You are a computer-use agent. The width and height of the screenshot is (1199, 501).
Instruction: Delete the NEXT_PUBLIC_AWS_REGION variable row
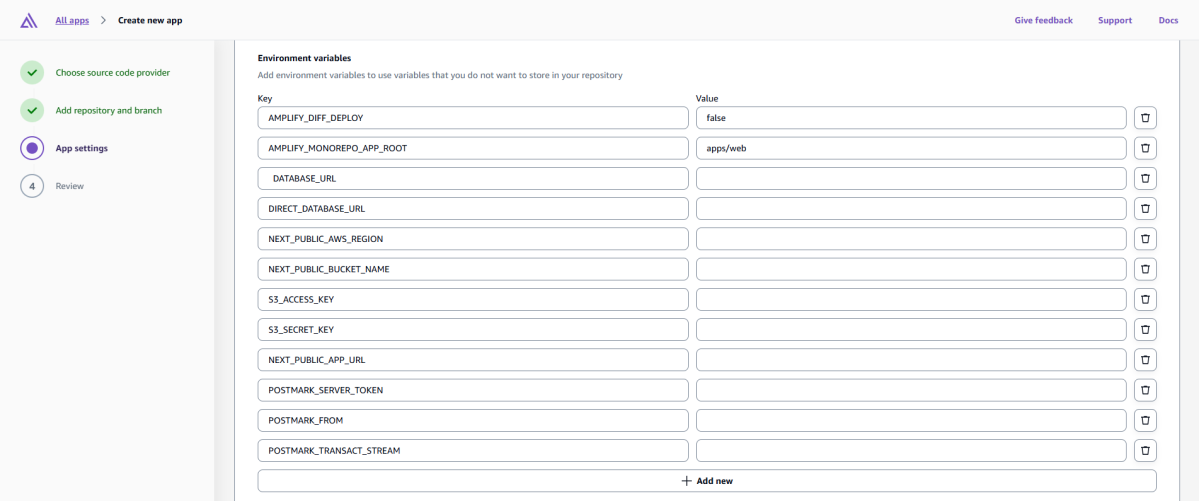[1145, 239]
